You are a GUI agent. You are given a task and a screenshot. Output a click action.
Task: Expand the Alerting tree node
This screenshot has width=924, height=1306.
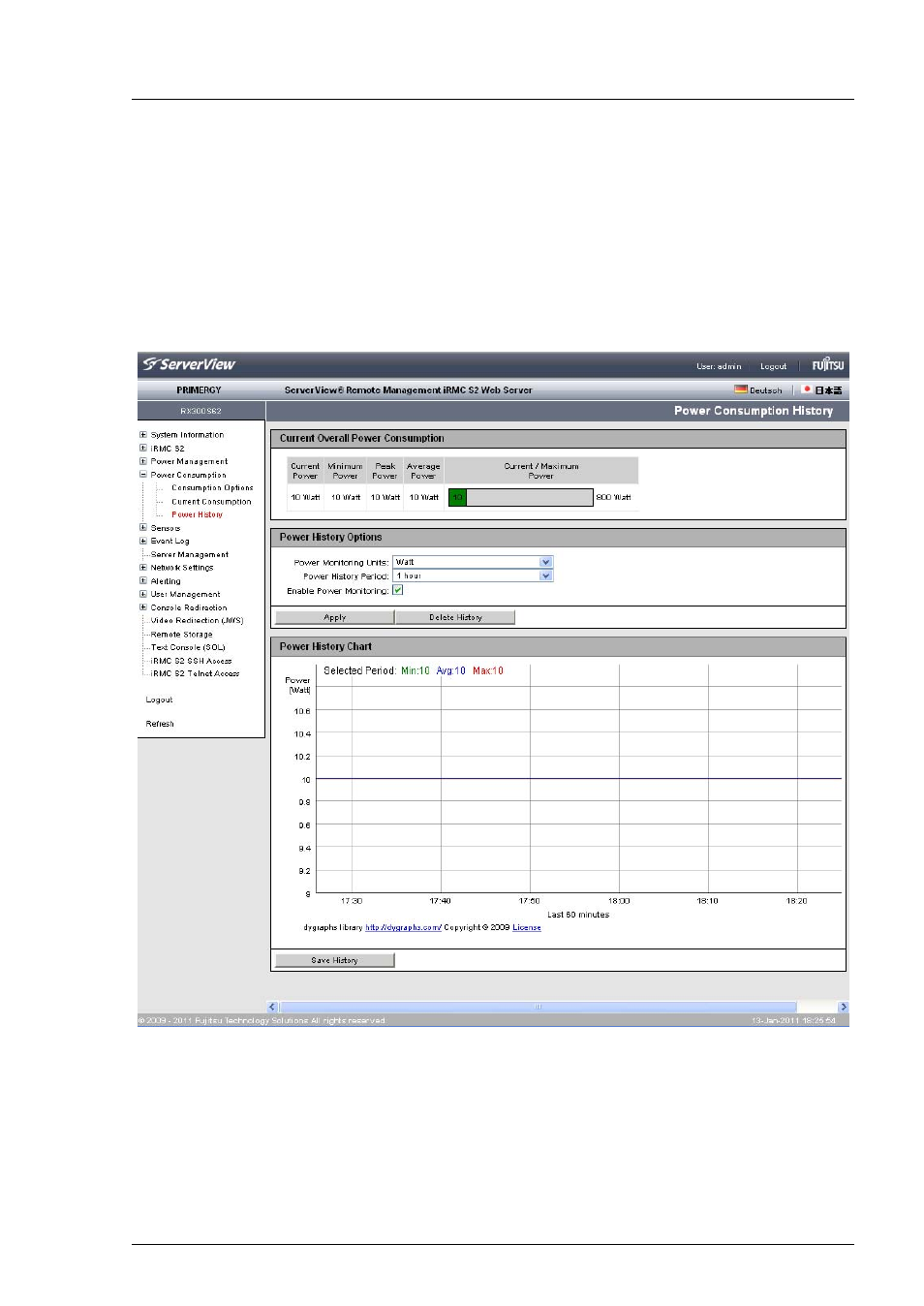pos(143,581)
